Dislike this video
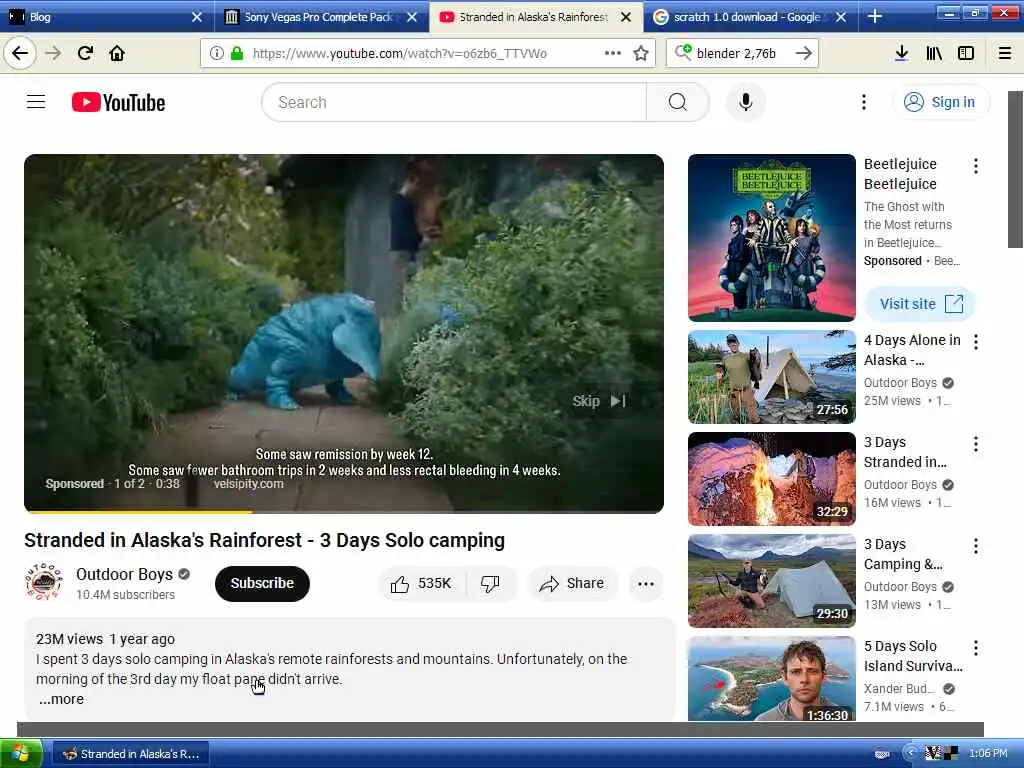The width and height of the screenshot is (1024, 768). (490, 583)
